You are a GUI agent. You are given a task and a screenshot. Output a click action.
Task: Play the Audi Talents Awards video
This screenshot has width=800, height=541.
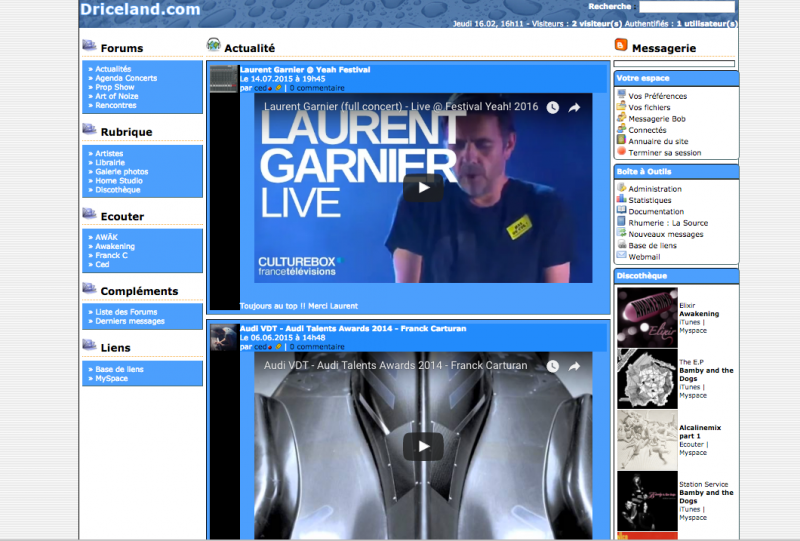(423, 447)
